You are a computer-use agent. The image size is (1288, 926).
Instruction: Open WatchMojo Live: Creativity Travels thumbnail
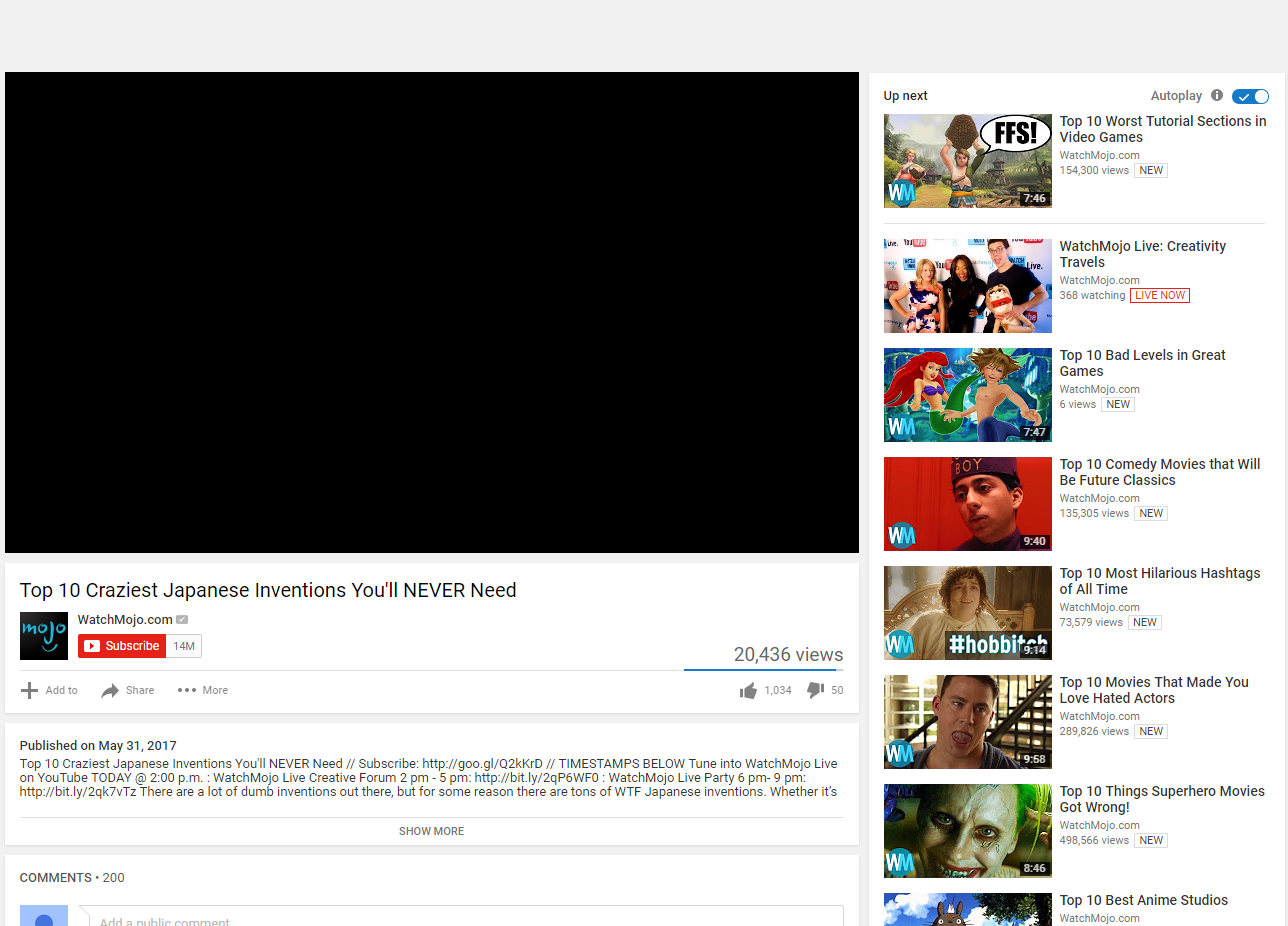(968, 286)
